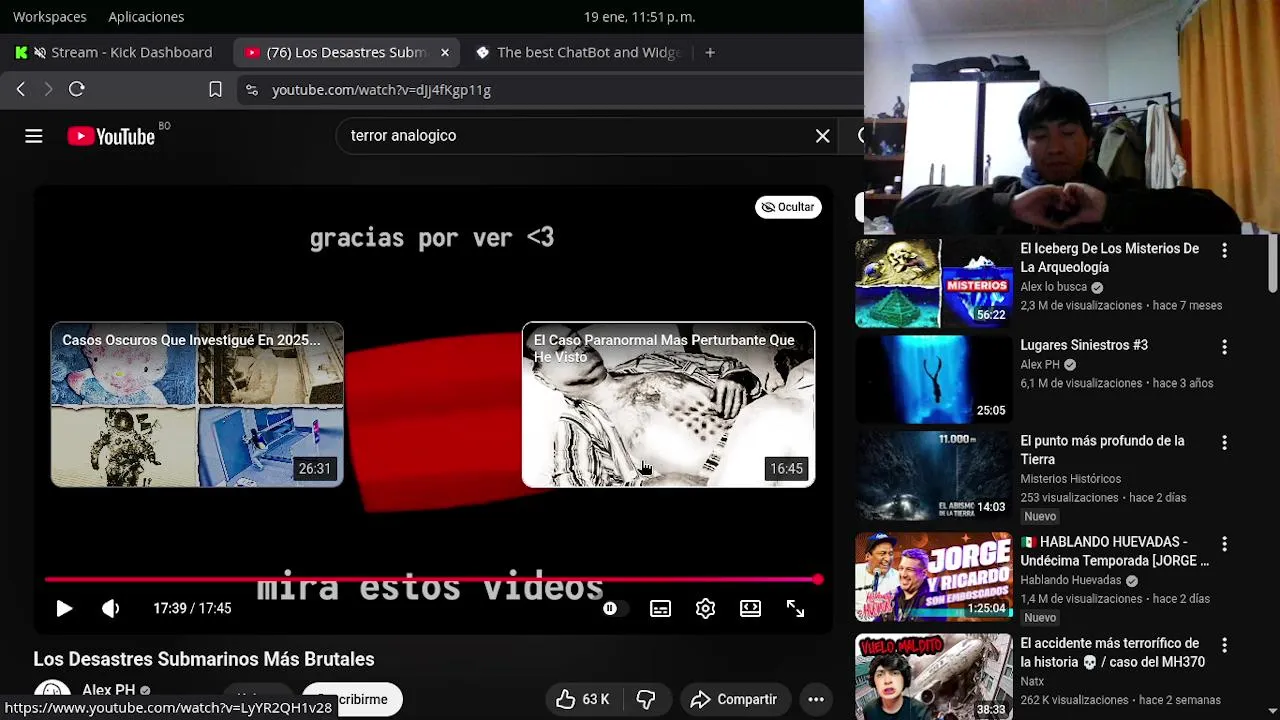Switch to theater mode icon
Viewport: 1280px width, 720px height.
(750, 608)
